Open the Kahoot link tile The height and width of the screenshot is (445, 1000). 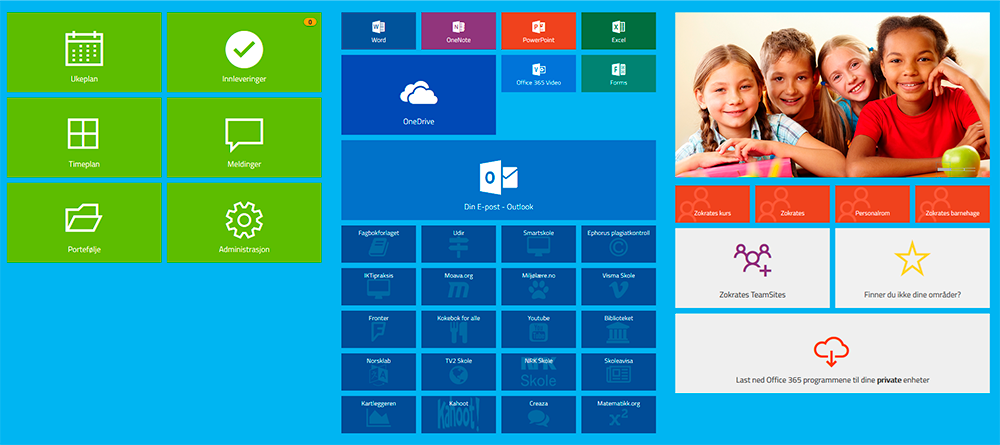pos(459,414)
